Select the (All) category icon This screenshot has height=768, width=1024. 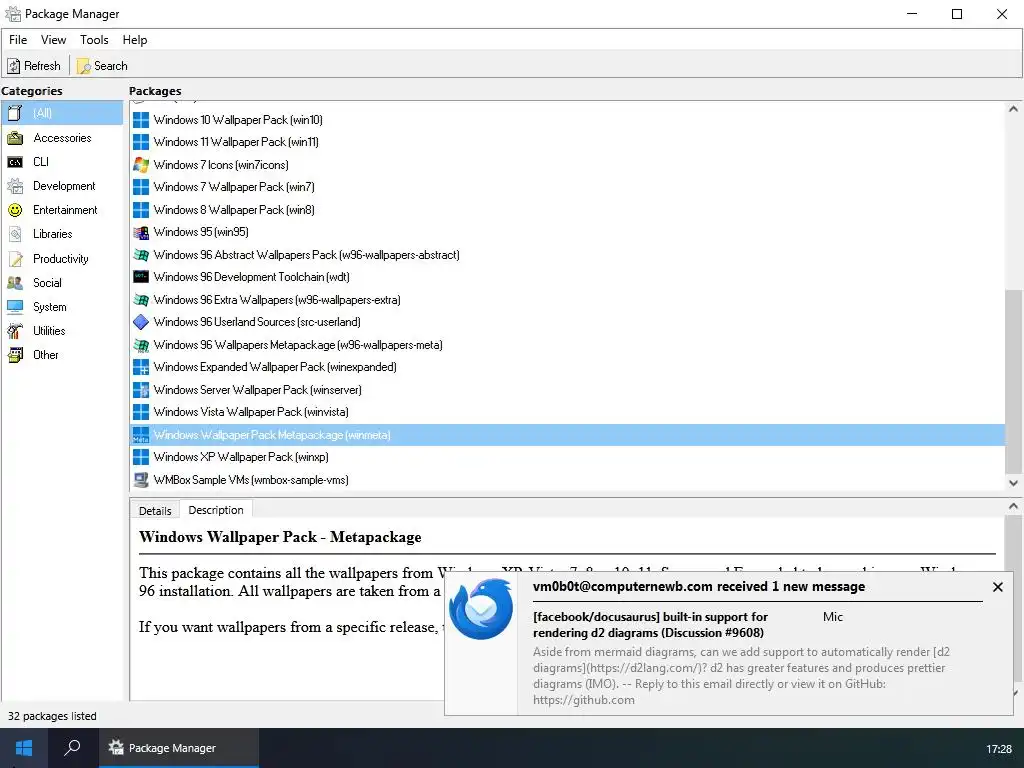(x=15, y=113)
